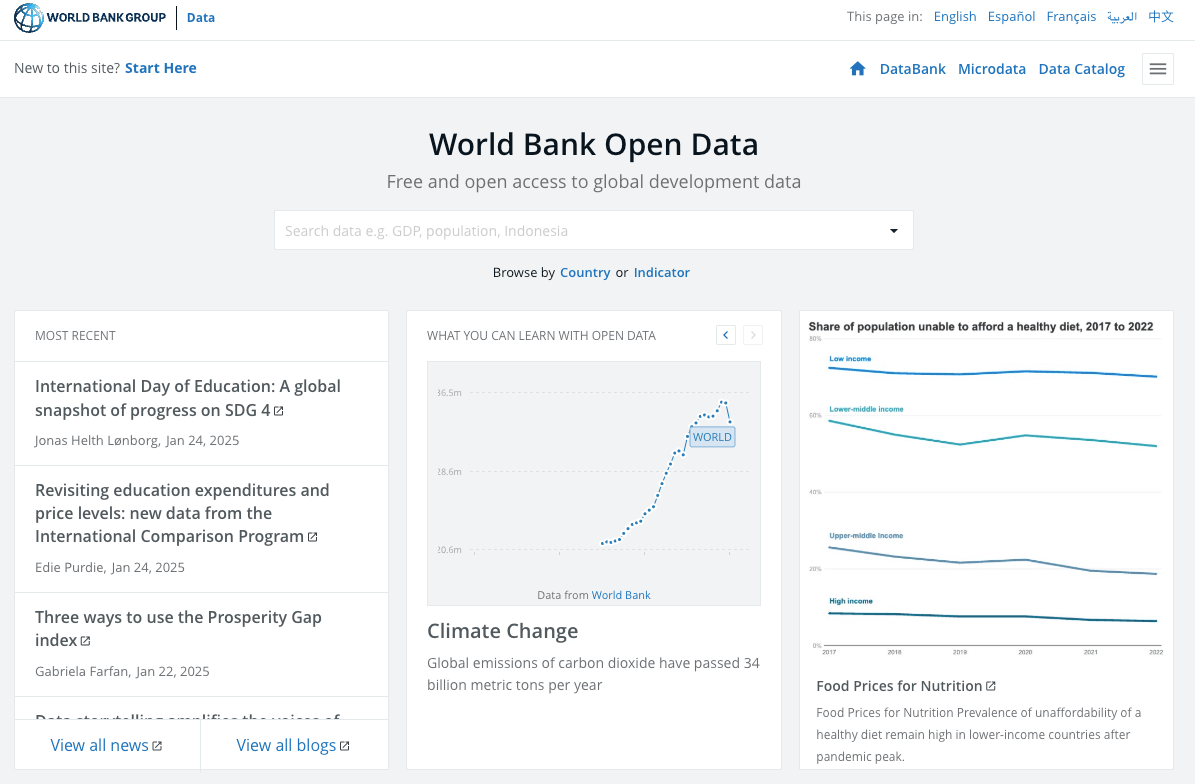1195x784 pixels.
Task: Click author name Jonas Helth Lønborg
Action: point(97,440)
